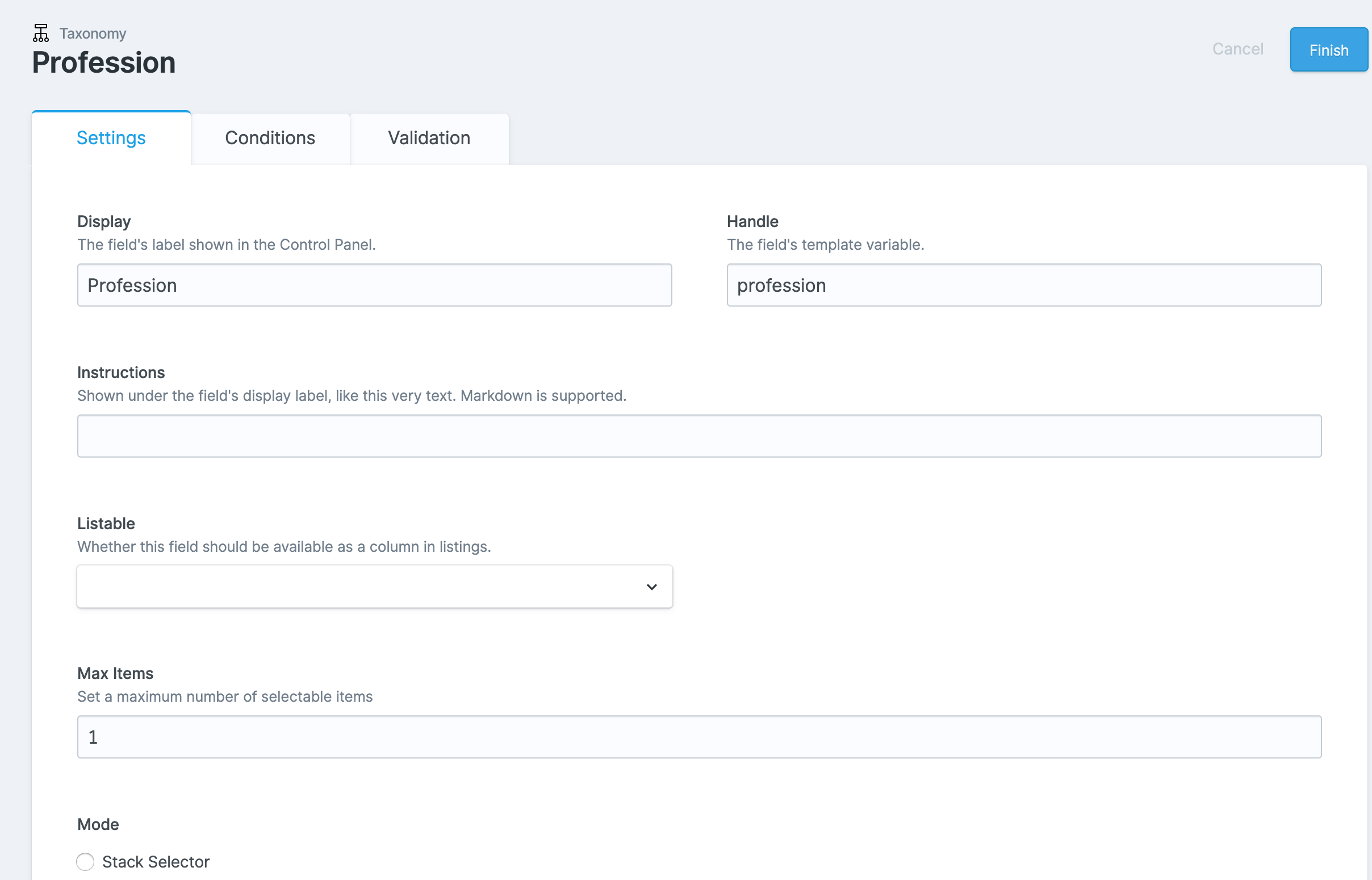Click the Display field label
Viewport: 1372px width, 880px height.
point(103,221)
